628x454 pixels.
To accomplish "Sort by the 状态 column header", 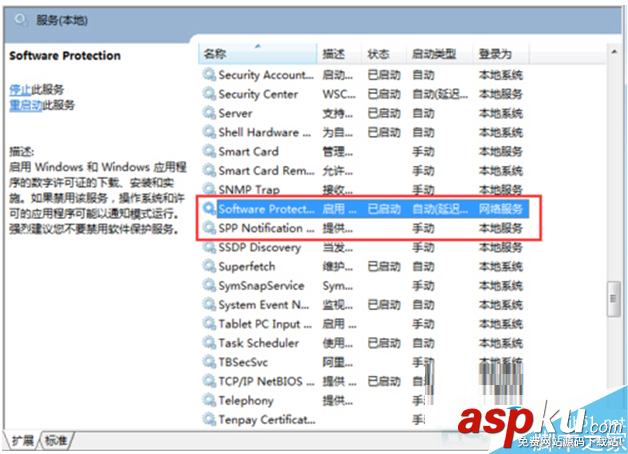I will 384,54.
